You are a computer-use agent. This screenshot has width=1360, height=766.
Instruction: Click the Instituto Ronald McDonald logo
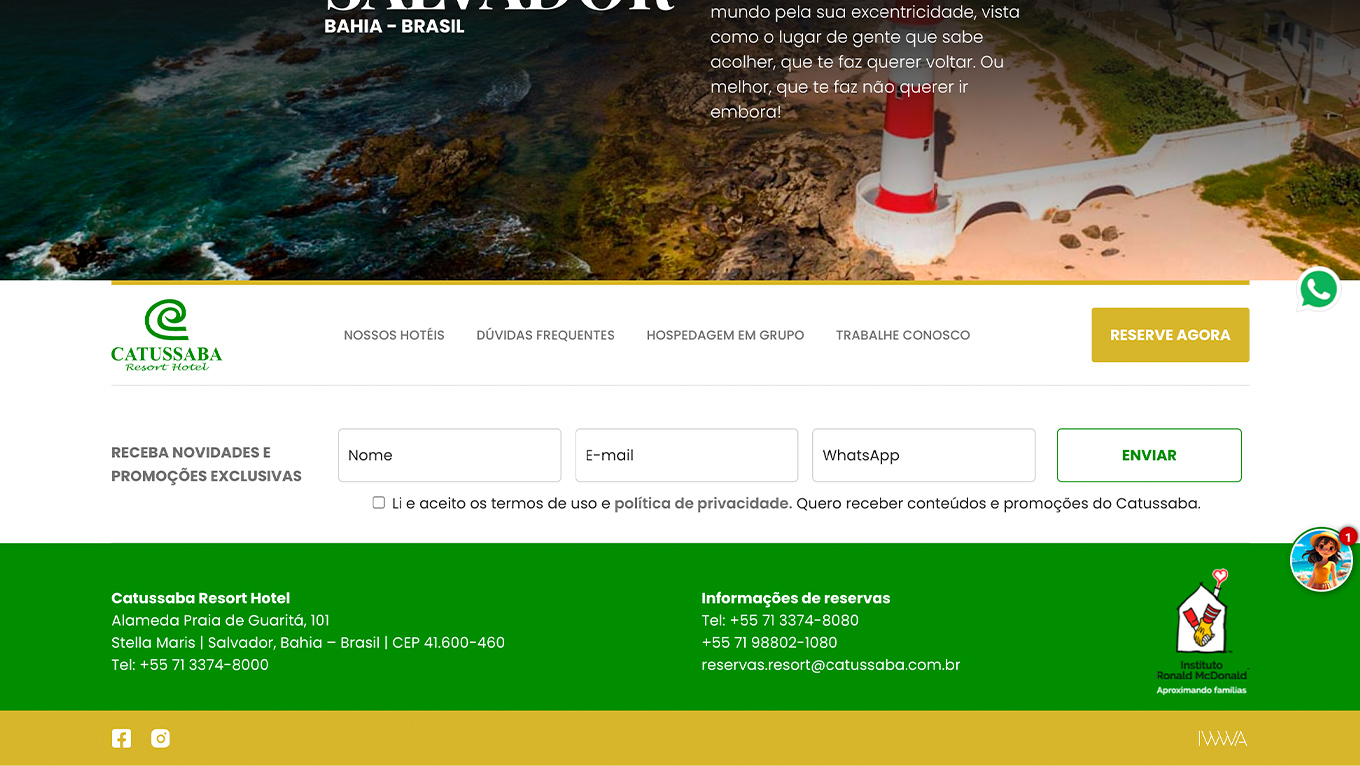(1202, 631)
